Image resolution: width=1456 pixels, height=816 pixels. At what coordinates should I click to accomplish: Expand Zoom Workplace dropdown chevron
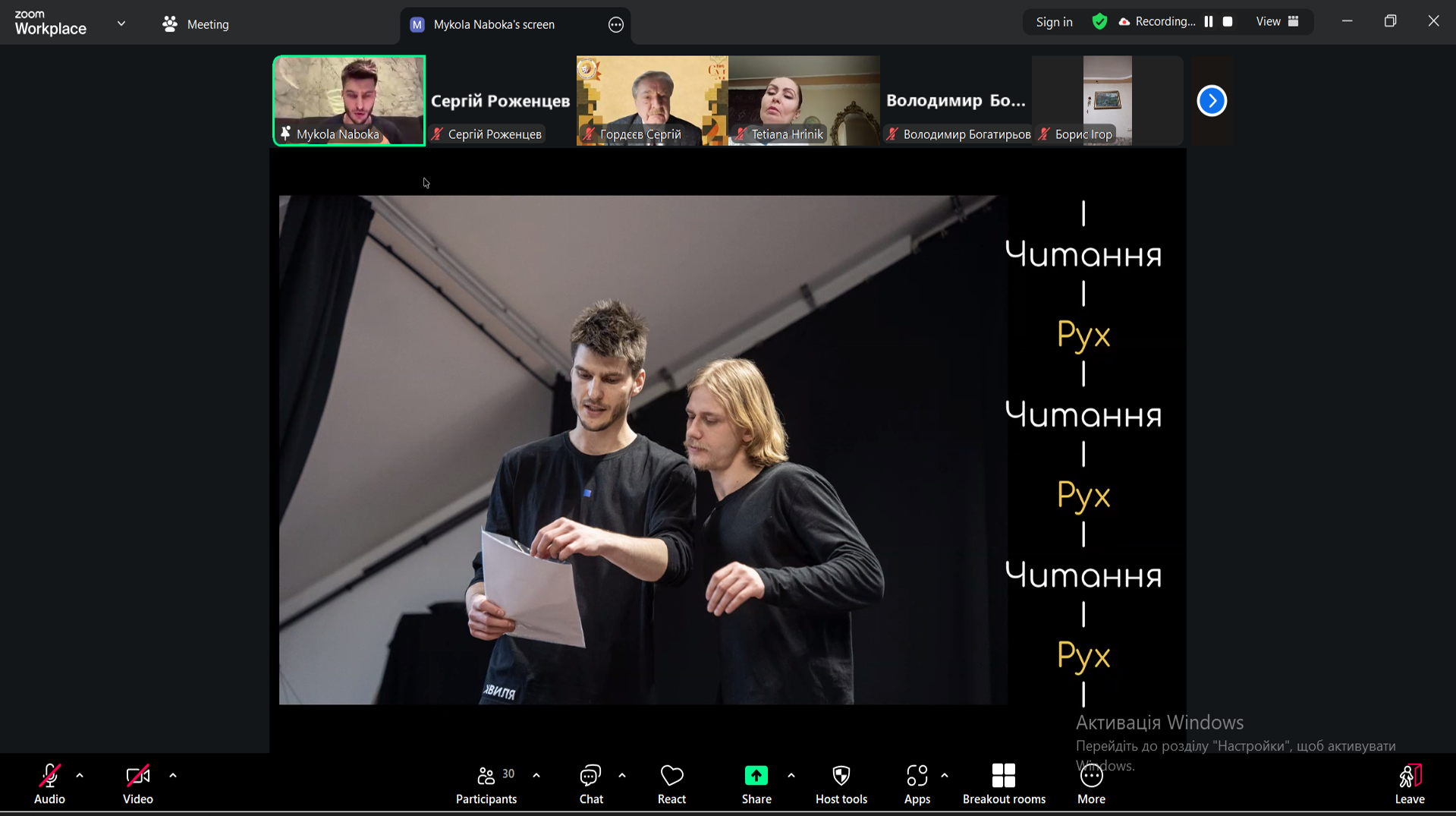[x=121, y=24]
